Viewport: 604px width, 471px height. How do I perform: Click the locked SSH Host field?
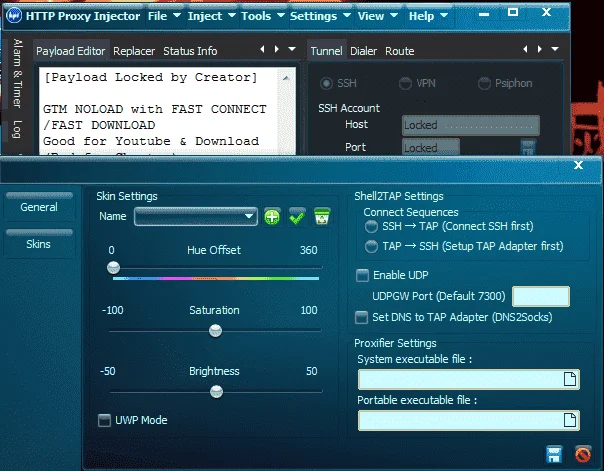click(471, 125)
